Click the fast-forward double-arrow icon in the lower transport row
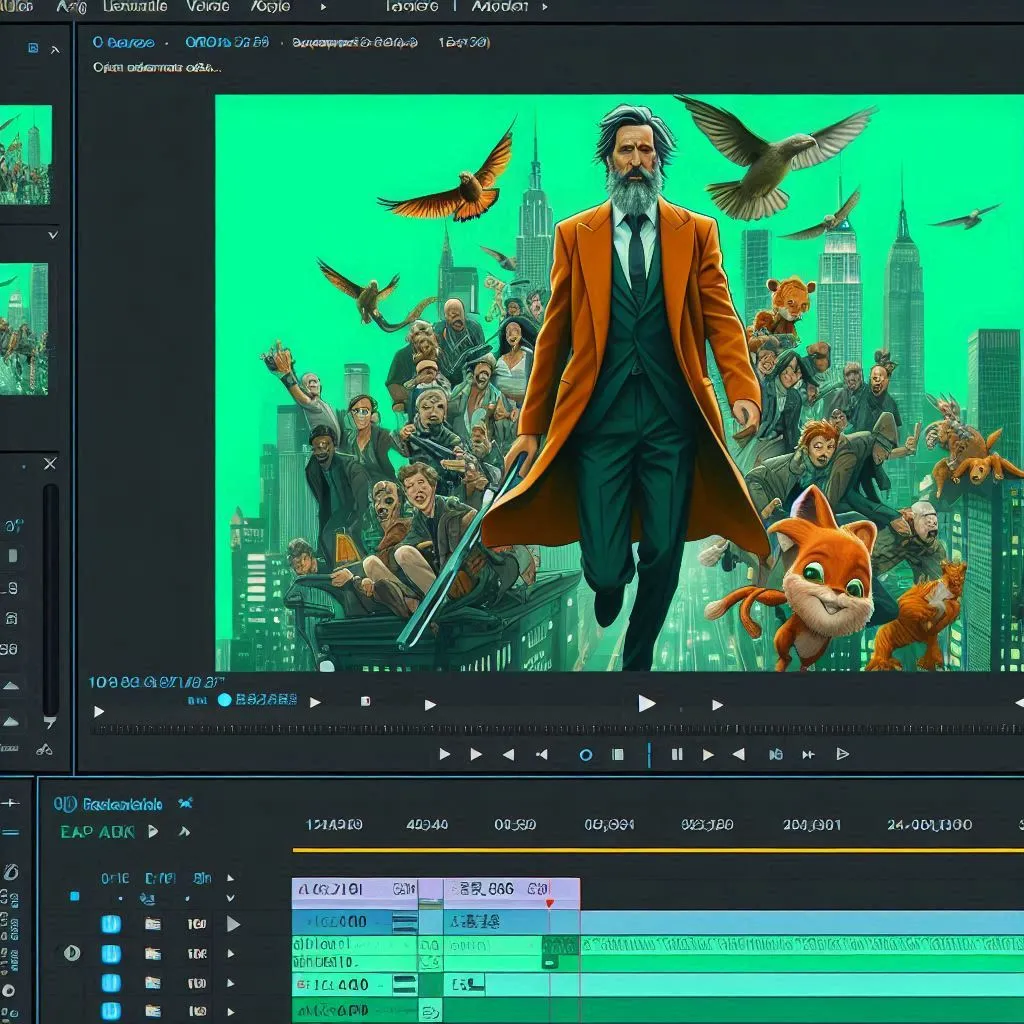This screenshot has width=1024, height=1024. [808, 754]
